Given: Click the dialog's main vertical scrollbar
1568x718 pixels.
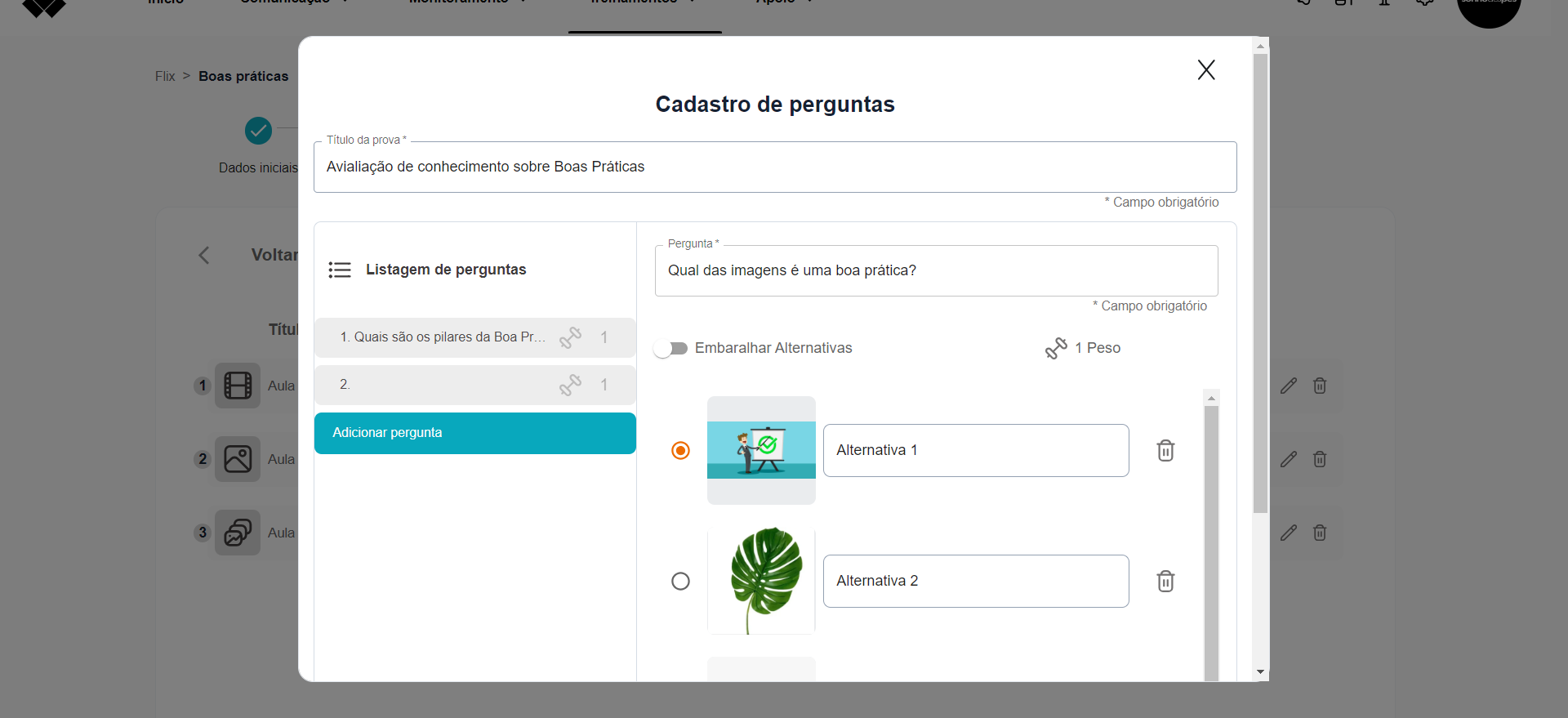Looking at the screenshot, I should [x=1261, y=283].
